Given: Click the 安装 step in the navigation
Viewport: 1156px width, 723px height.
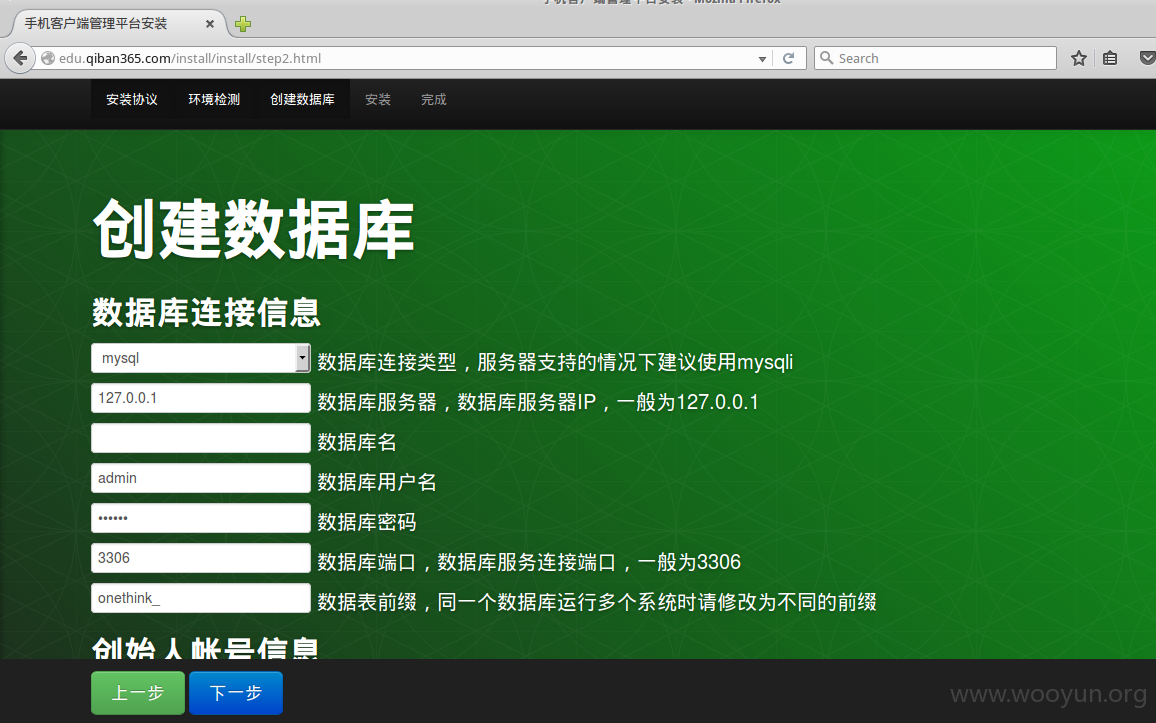Looking at the screenshot, I should (x=377, y=99).
